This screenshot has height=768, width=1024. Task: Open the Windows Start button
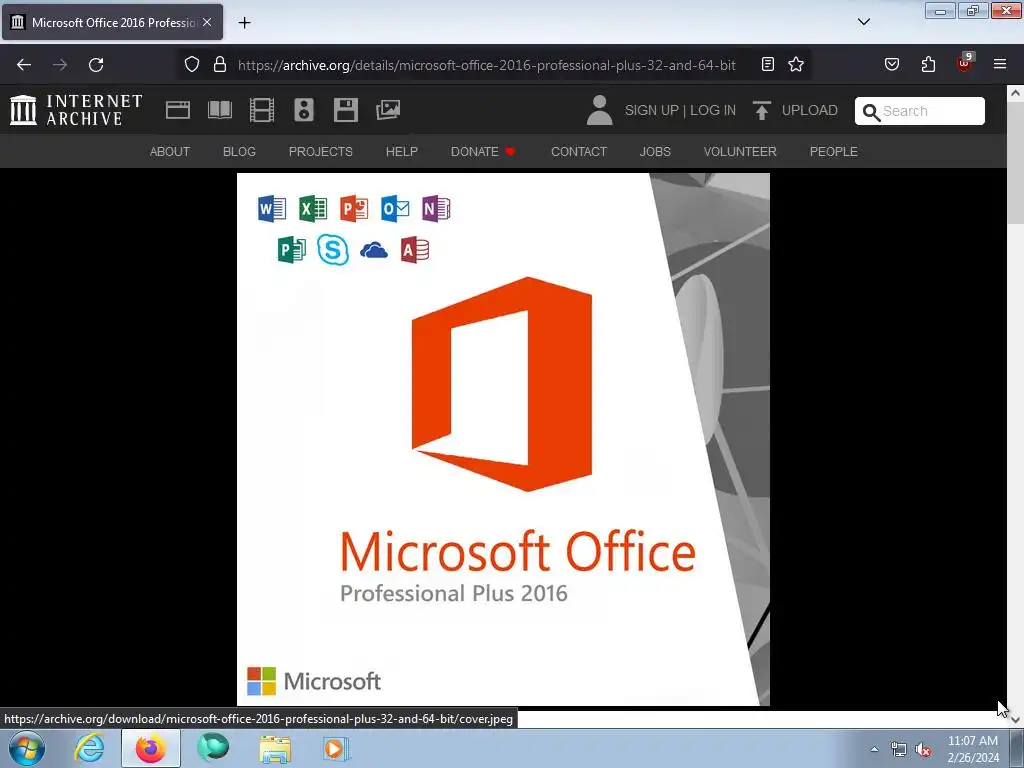click(x=27, y=748)
